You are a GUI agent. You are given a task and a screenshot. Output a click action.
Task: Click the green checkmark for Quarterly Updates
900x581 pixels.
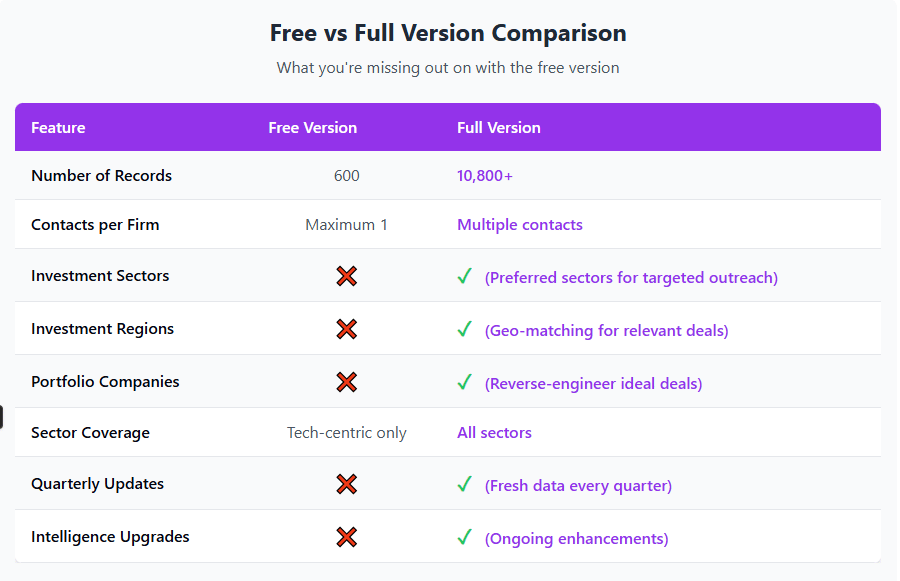click(464, 484)
